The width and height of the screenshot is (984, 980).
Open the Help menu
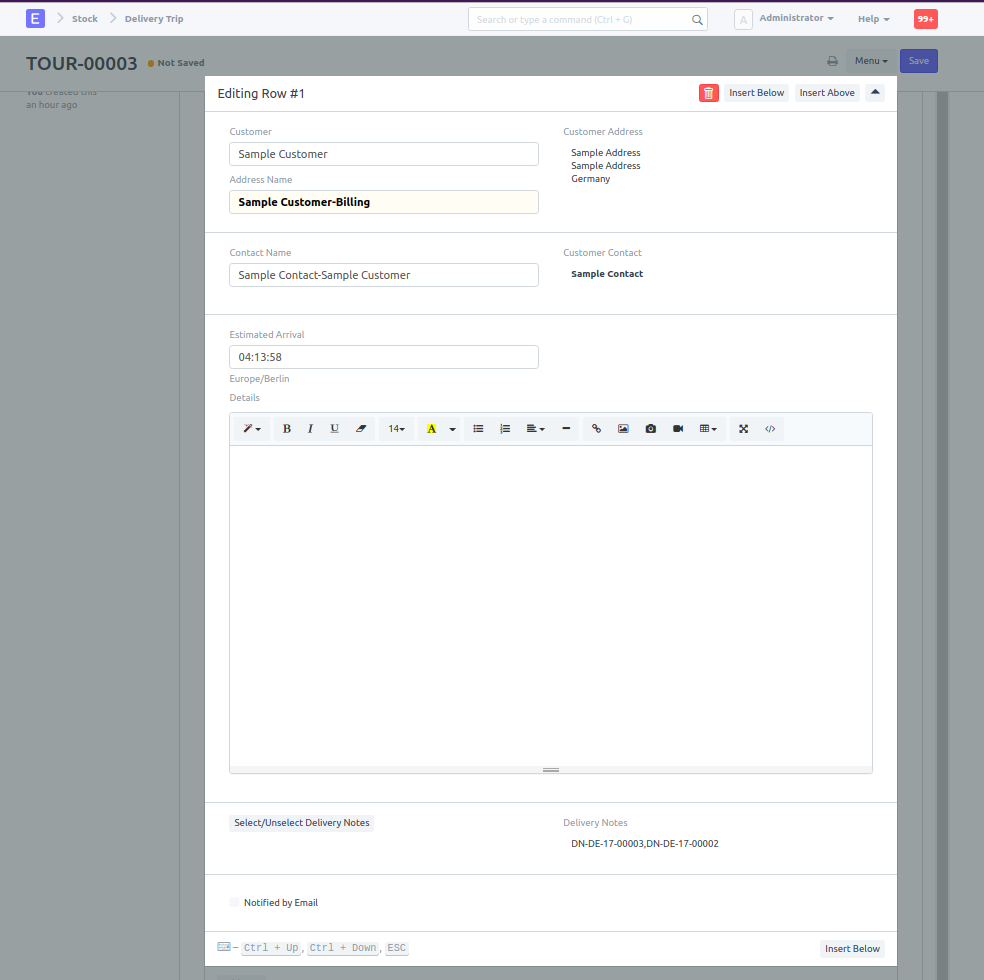point(873,19)
